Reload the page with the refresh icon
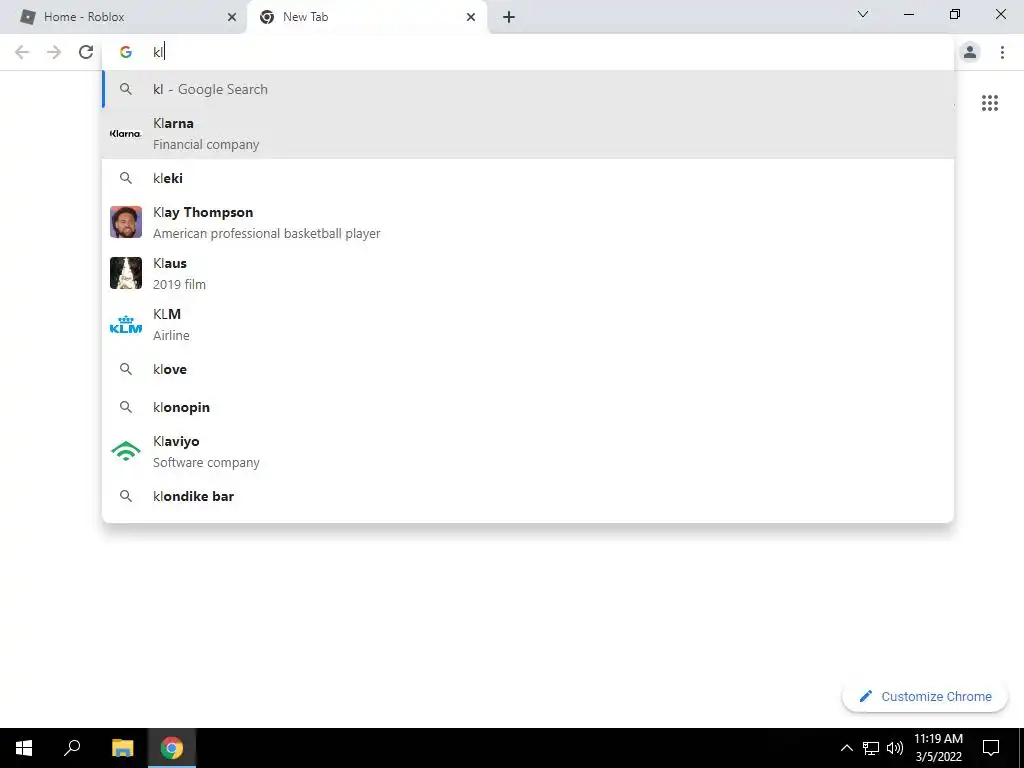Viewport: 1024px width, 768px height. coord(86,52)
